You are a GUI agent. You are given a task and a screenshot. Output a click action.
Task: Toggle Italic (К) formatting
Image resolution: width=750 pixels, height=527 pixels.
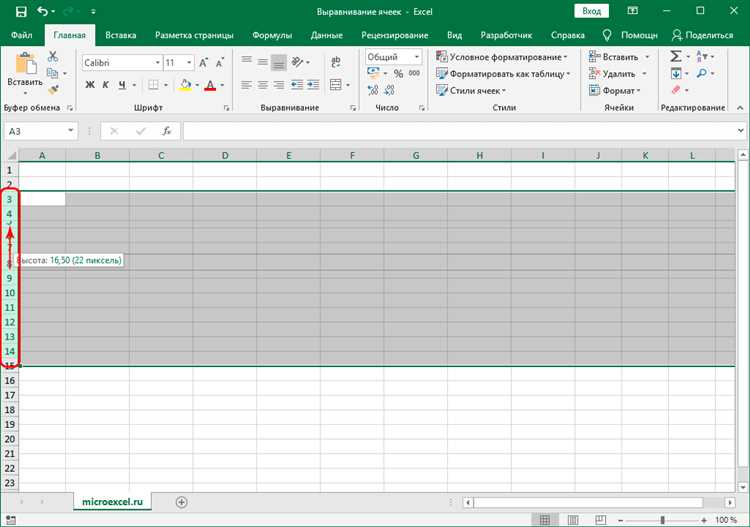pyautogui.click(x=105, y=85)
